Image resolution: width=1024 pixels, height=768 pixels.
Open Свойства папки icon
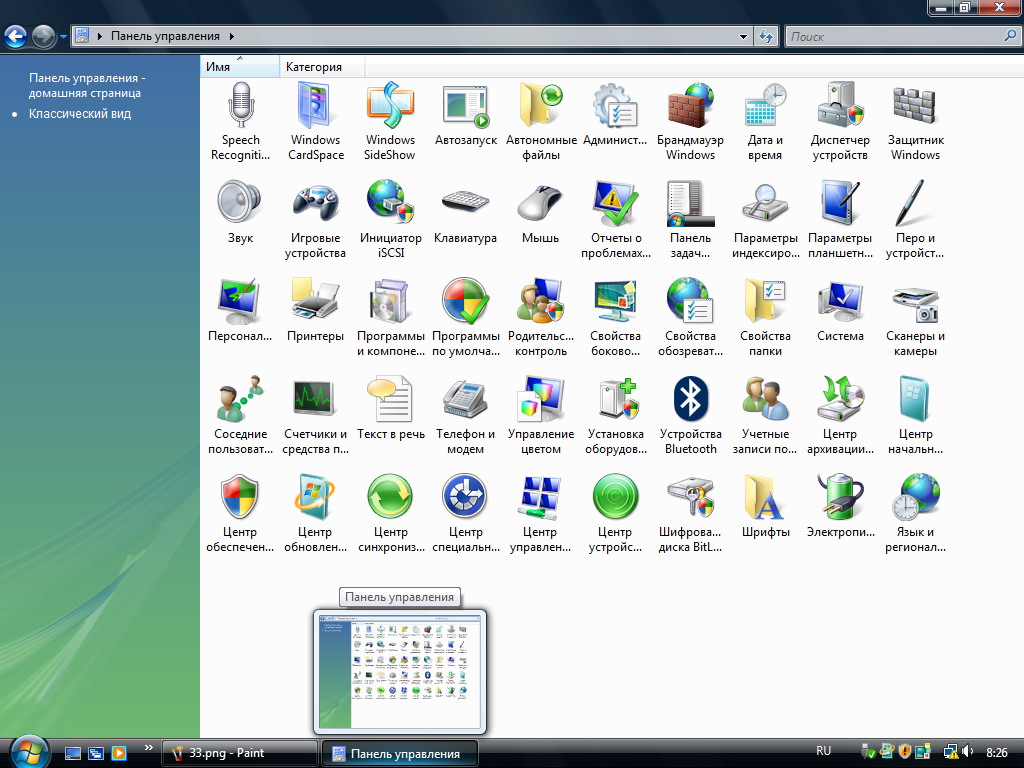(x=765, y=301)
